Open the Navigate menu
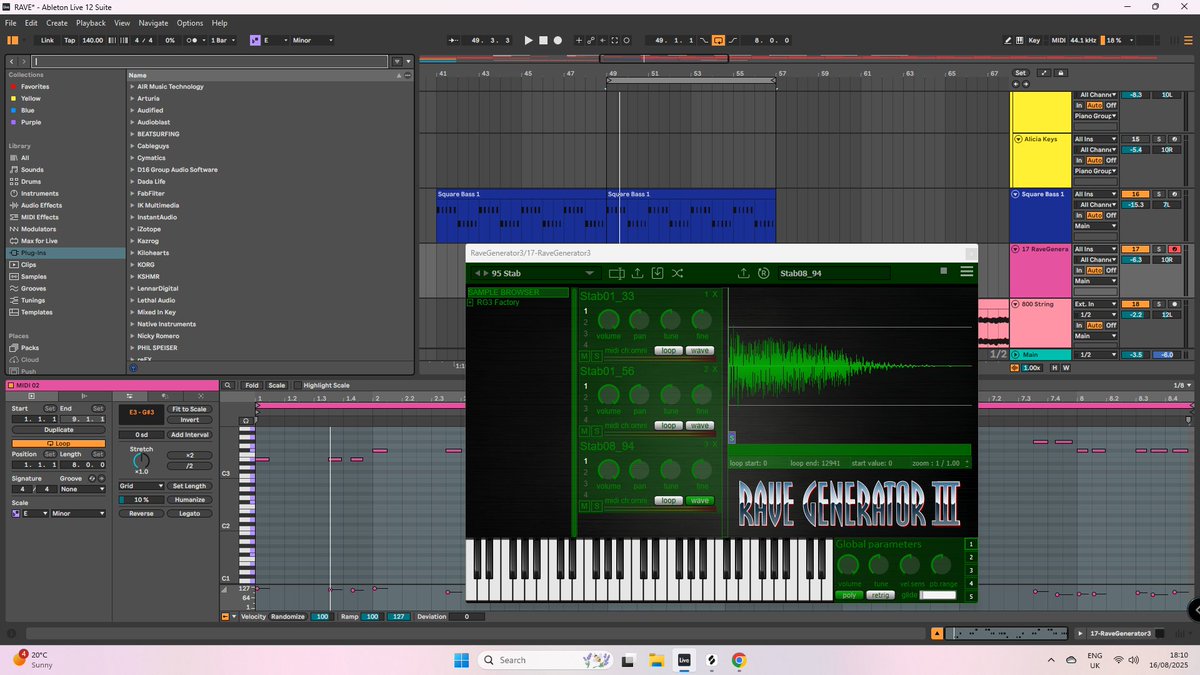1200x675 pixels. pos(154,22)
